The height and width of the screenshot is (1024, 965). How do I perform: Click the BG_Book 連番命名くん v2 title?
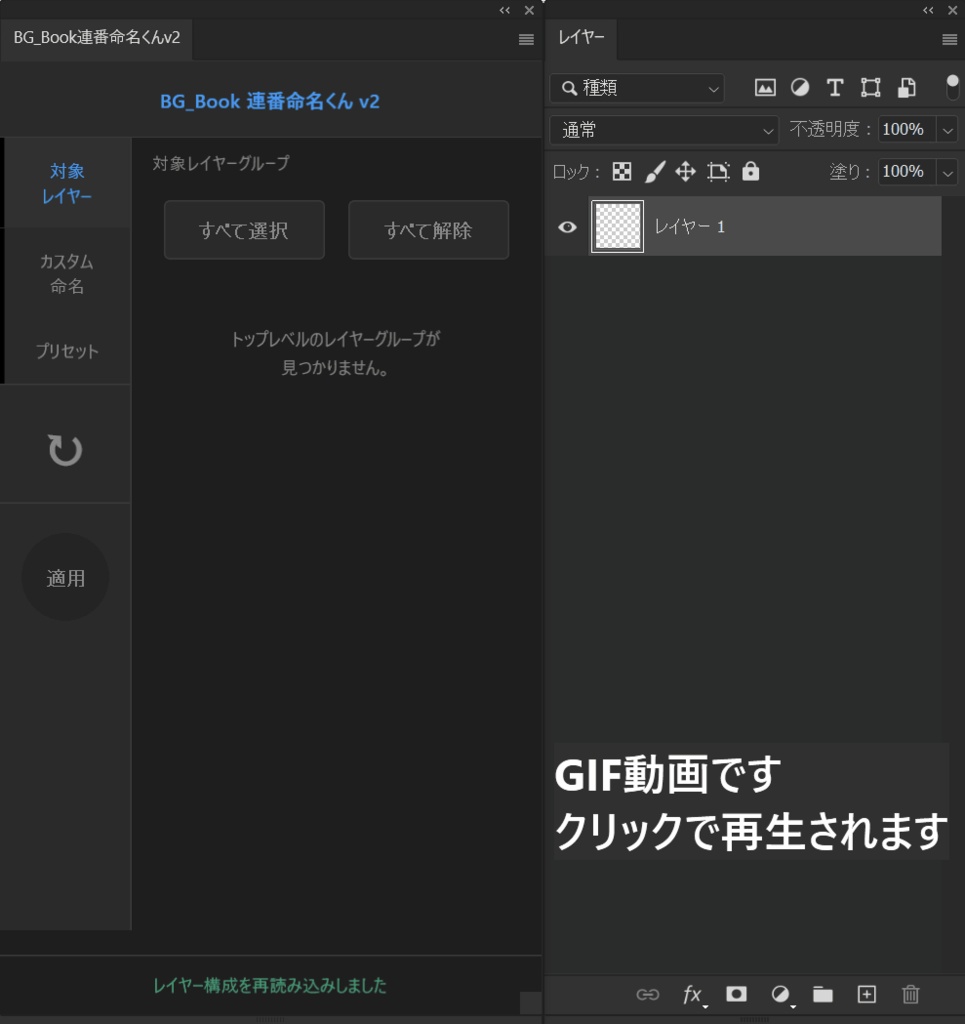point(270,101)
